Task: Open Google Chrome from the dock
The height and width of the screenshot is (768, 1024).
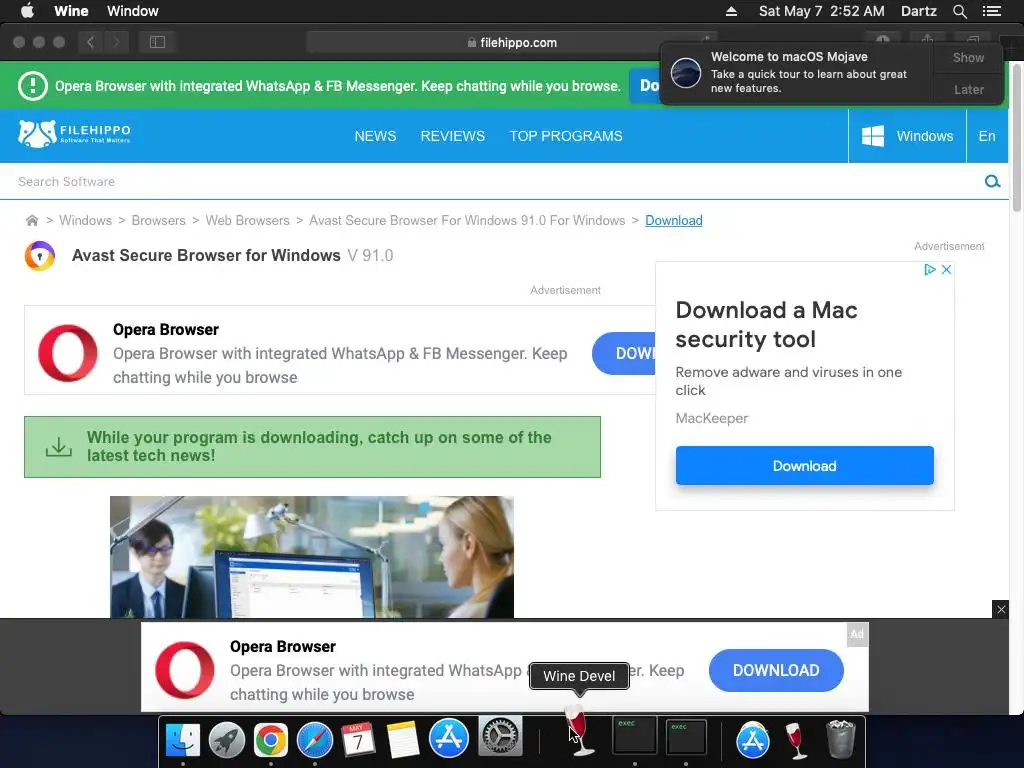Action: coord(270,740)
